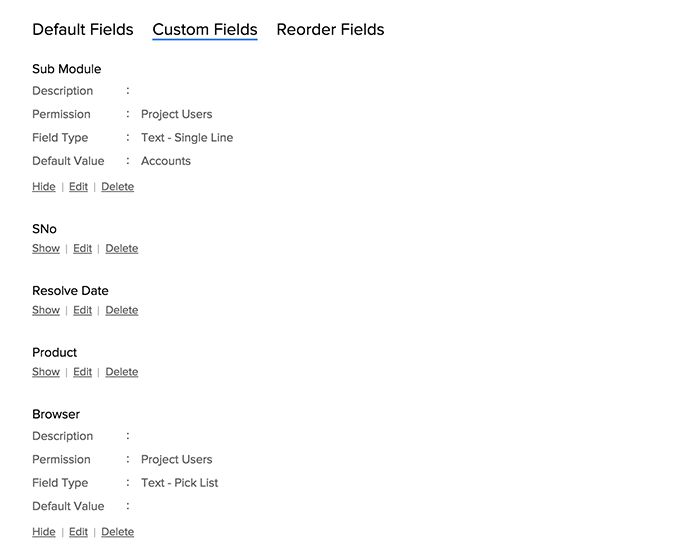
Task: Edit the Browser field
Action: coord(78,533)
